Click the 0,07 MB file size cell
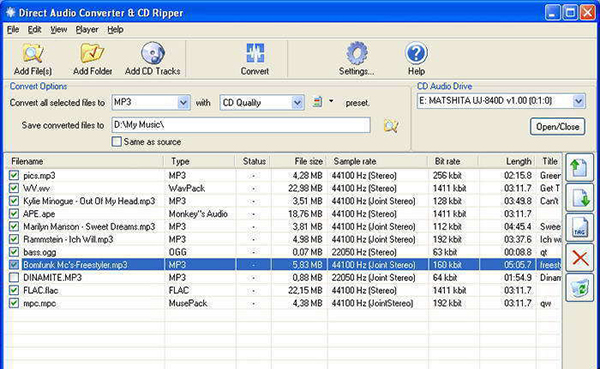This screenshot has width=600, height=369. 307,252
